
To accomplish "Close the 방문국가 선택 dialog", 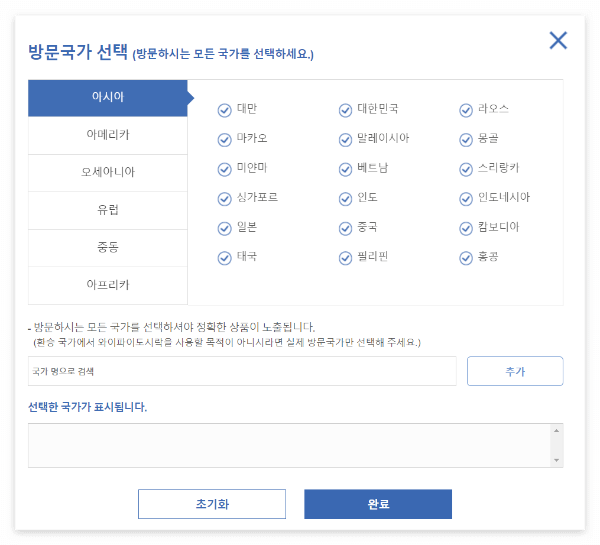I will 558,41.
